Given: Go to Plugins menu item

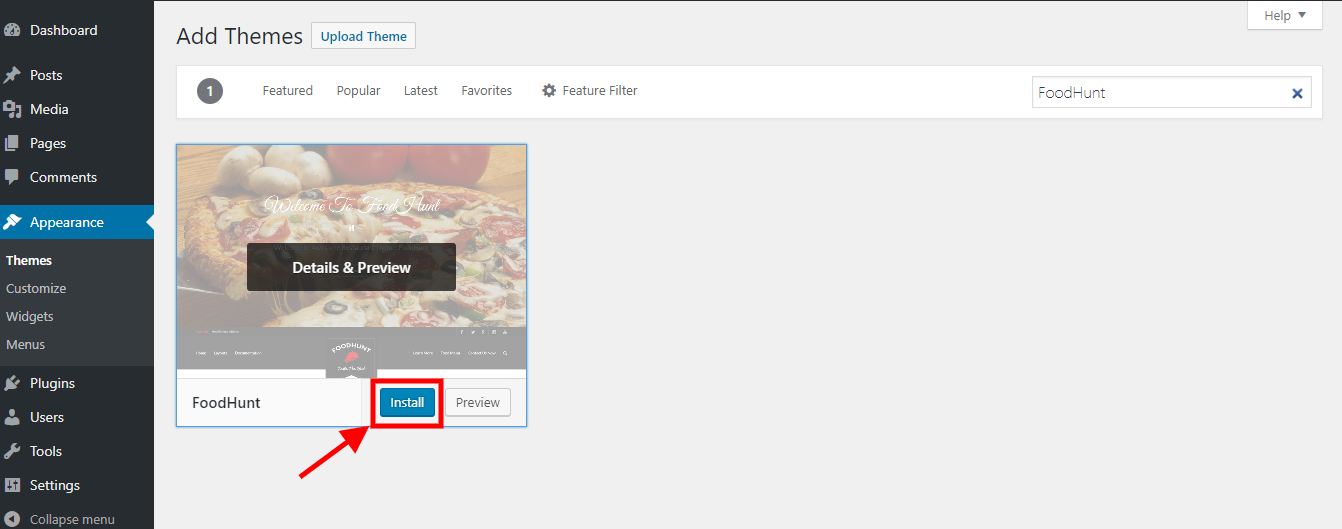Looking at the screenshot, I should point(77,383).
